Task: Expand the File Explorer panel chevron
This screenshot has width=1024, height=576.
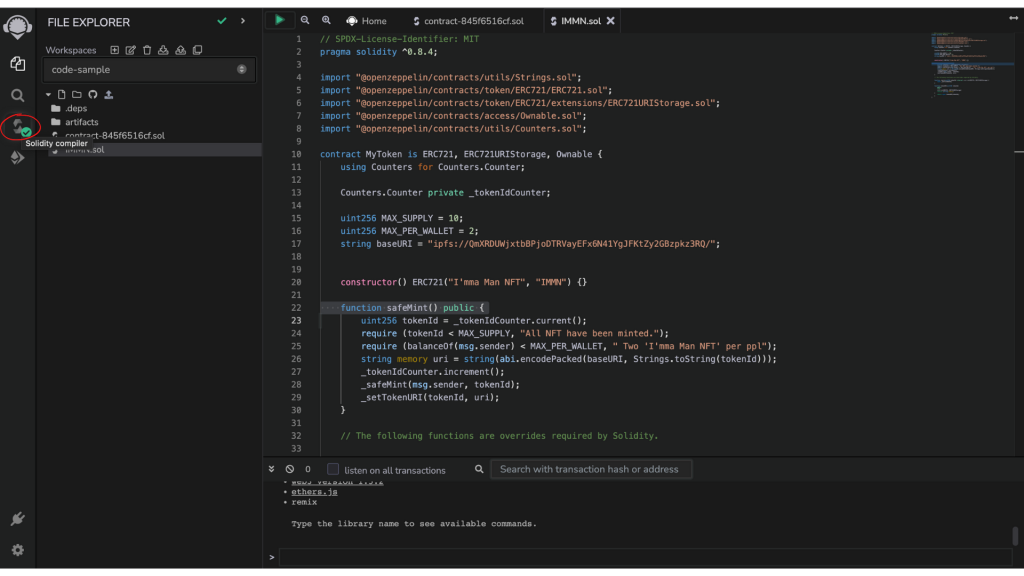Action: click(x=243, y=21)
